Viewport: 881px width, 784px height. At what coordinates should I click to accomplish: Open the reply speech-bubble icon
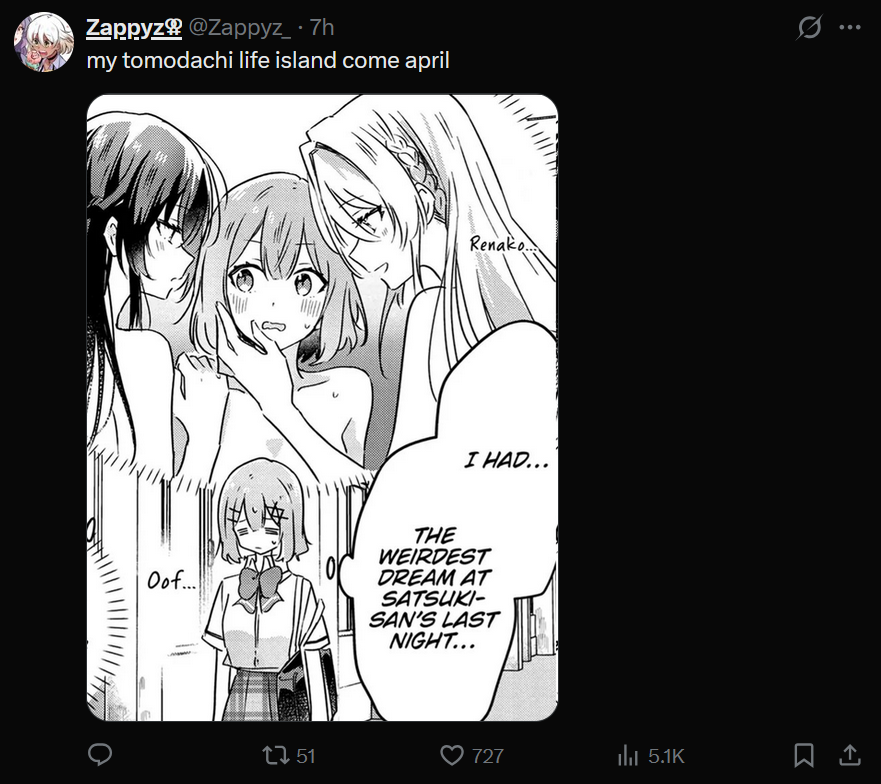click(101, 755)
